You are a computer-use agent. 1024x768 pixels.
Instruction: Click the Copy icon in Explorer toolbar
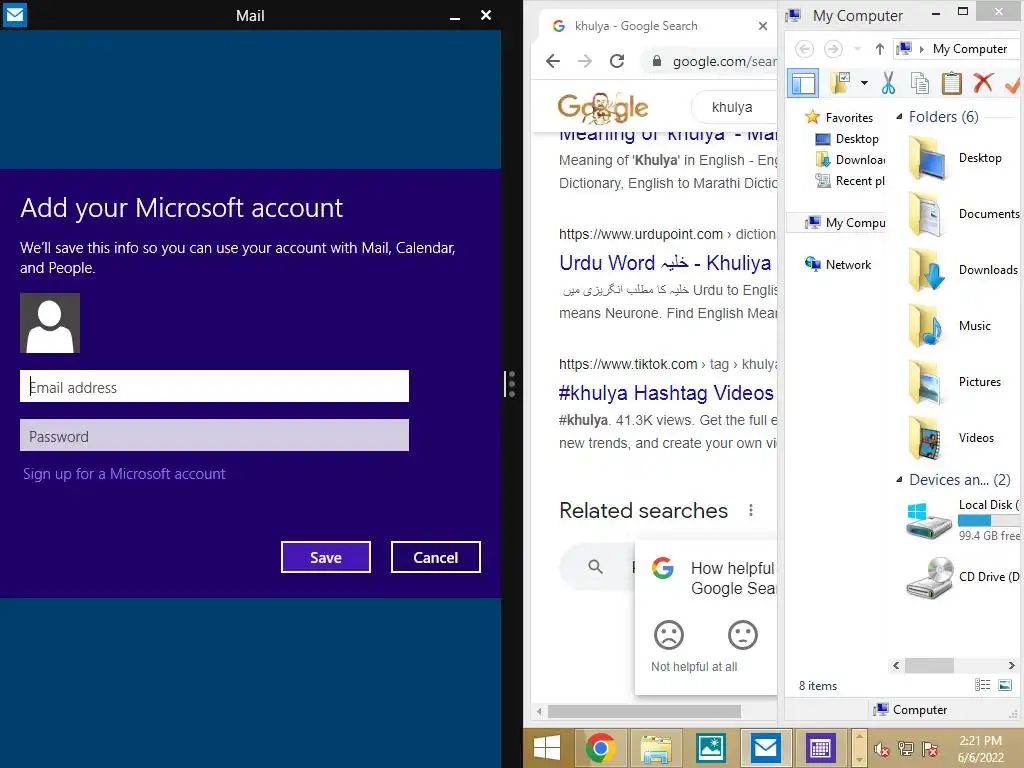coord(920,83)
